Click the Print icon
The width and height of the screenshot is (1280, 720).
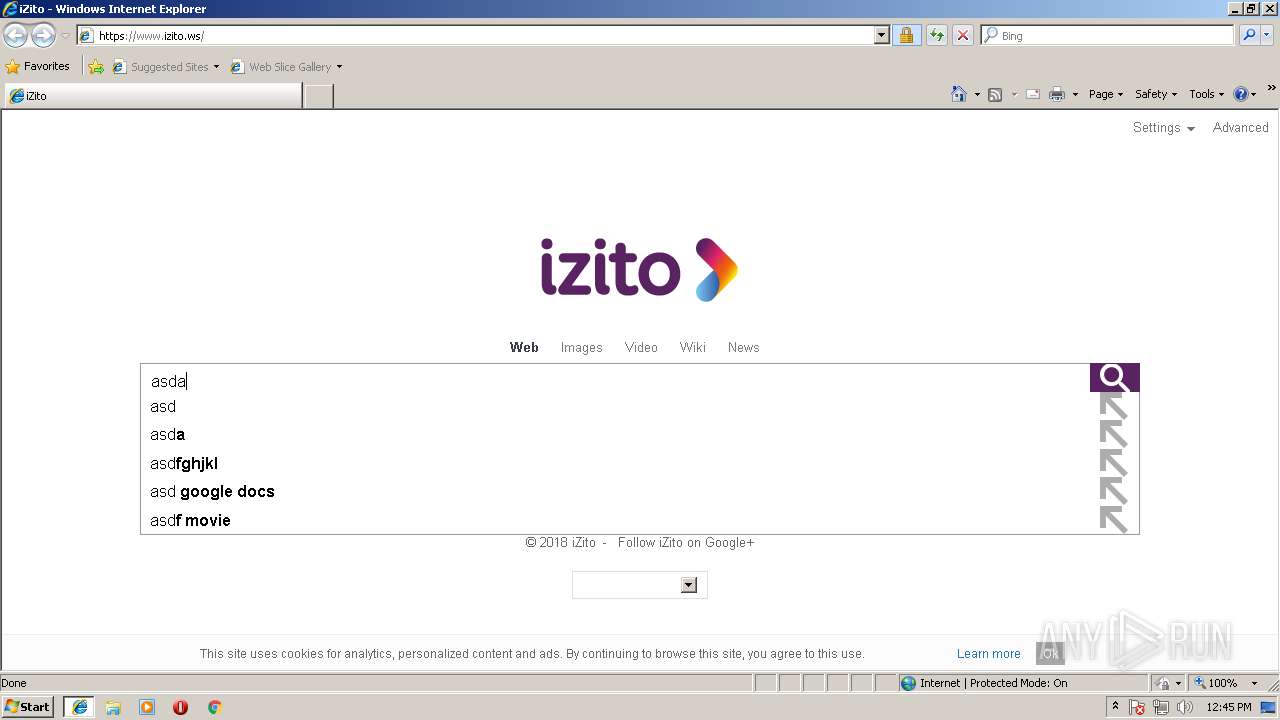(1057, 94)
